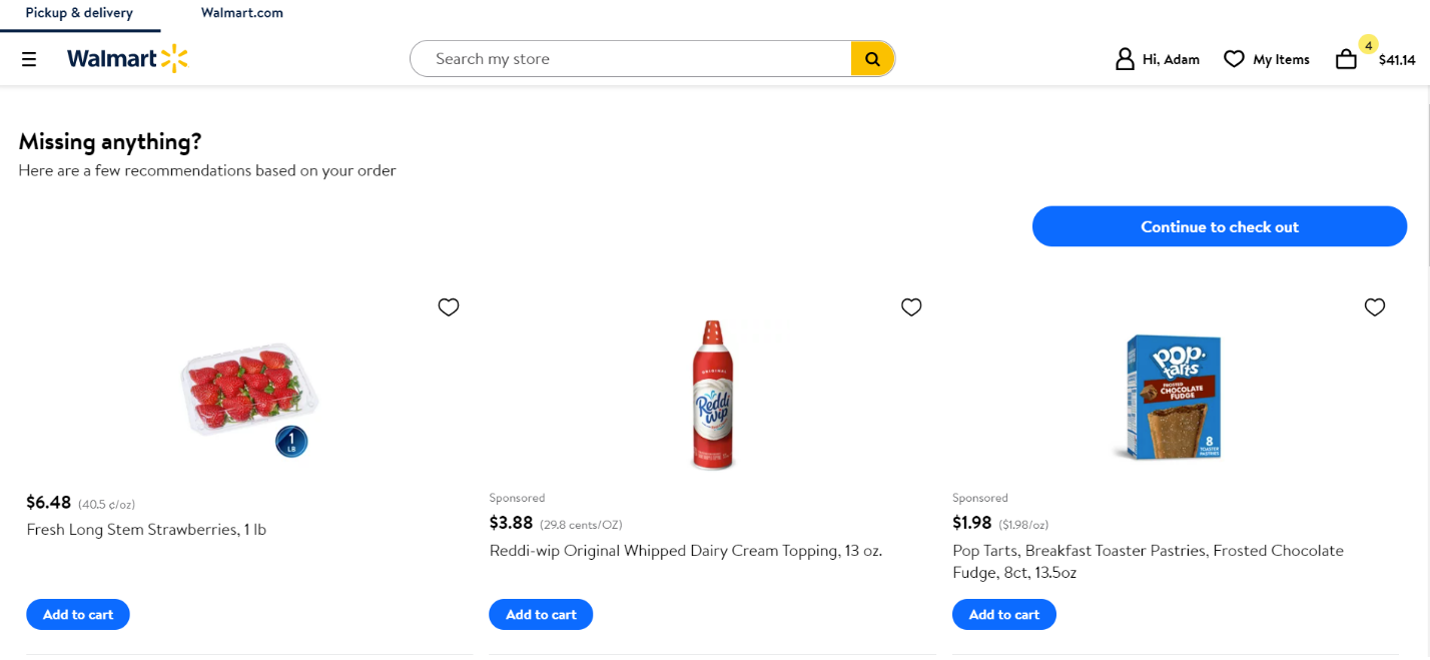
Task: Switch to the Pickup & delivery tab
Action: coord(78,14)
